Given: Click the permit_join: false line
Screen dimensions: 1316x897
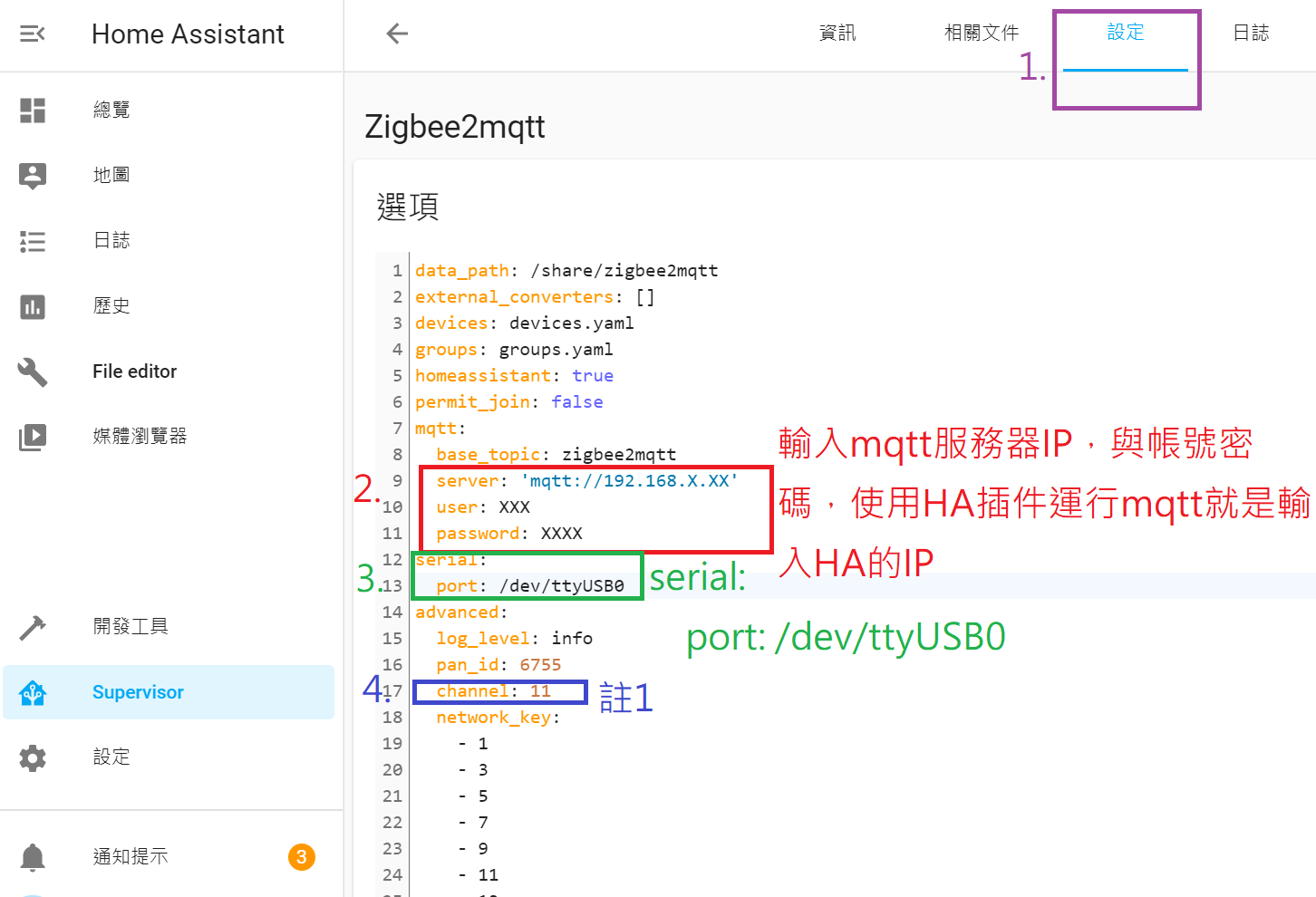Looking at the screenshot, I should pos(509,402).
